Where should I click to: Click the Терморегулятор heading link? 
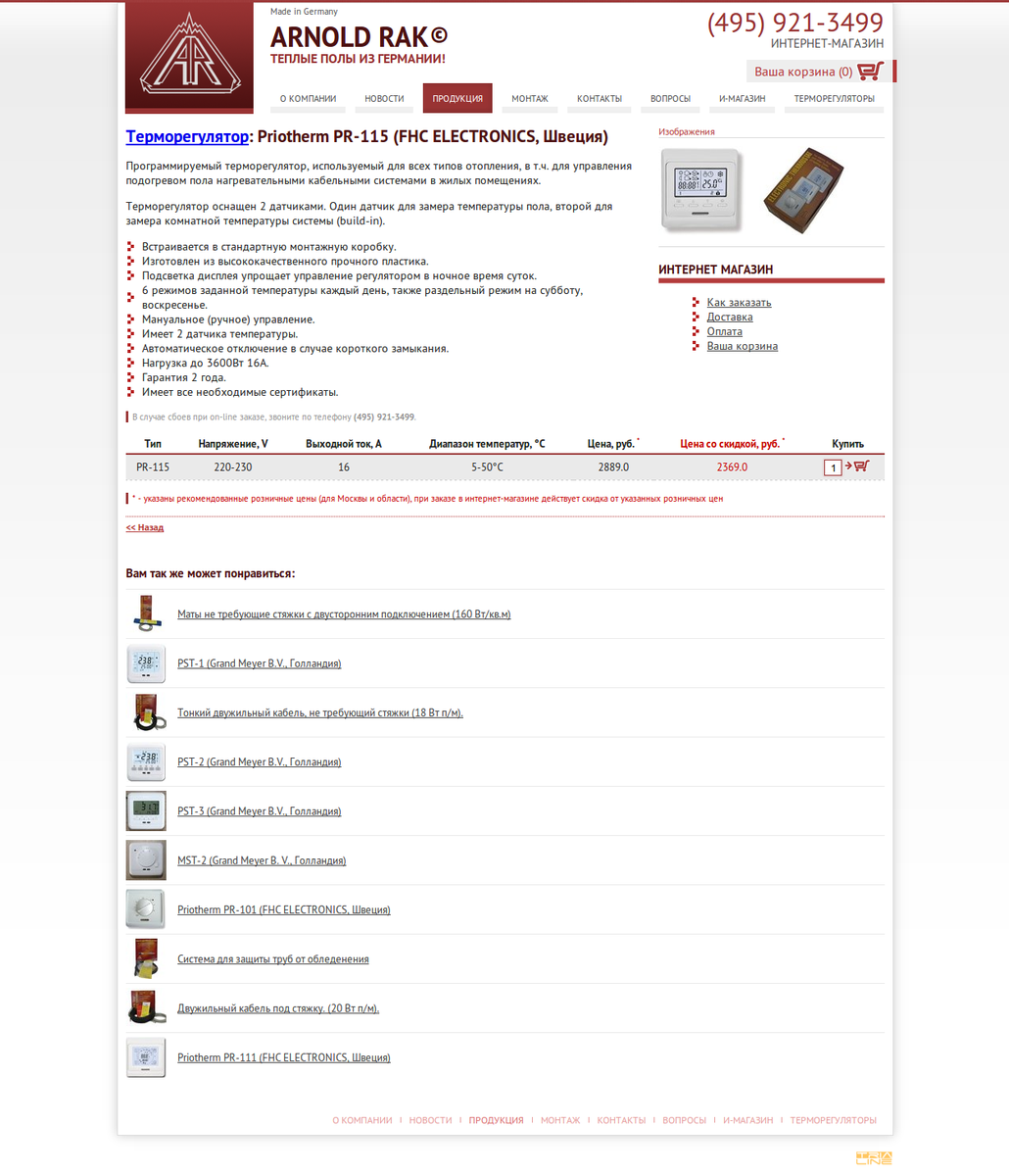tap(187, 137)
